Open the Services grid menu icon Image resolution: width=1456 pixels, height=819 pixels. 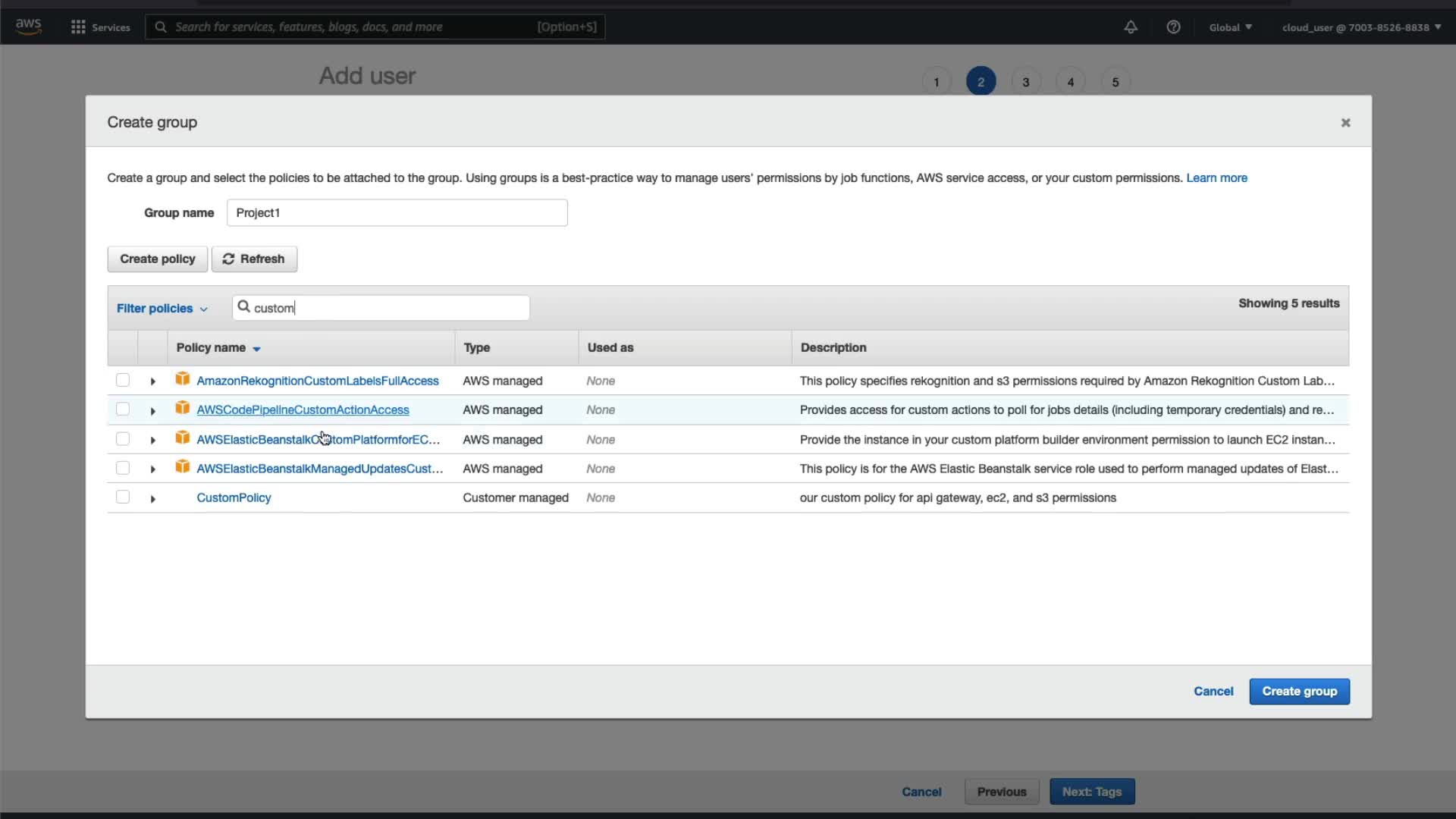[77, 27]
